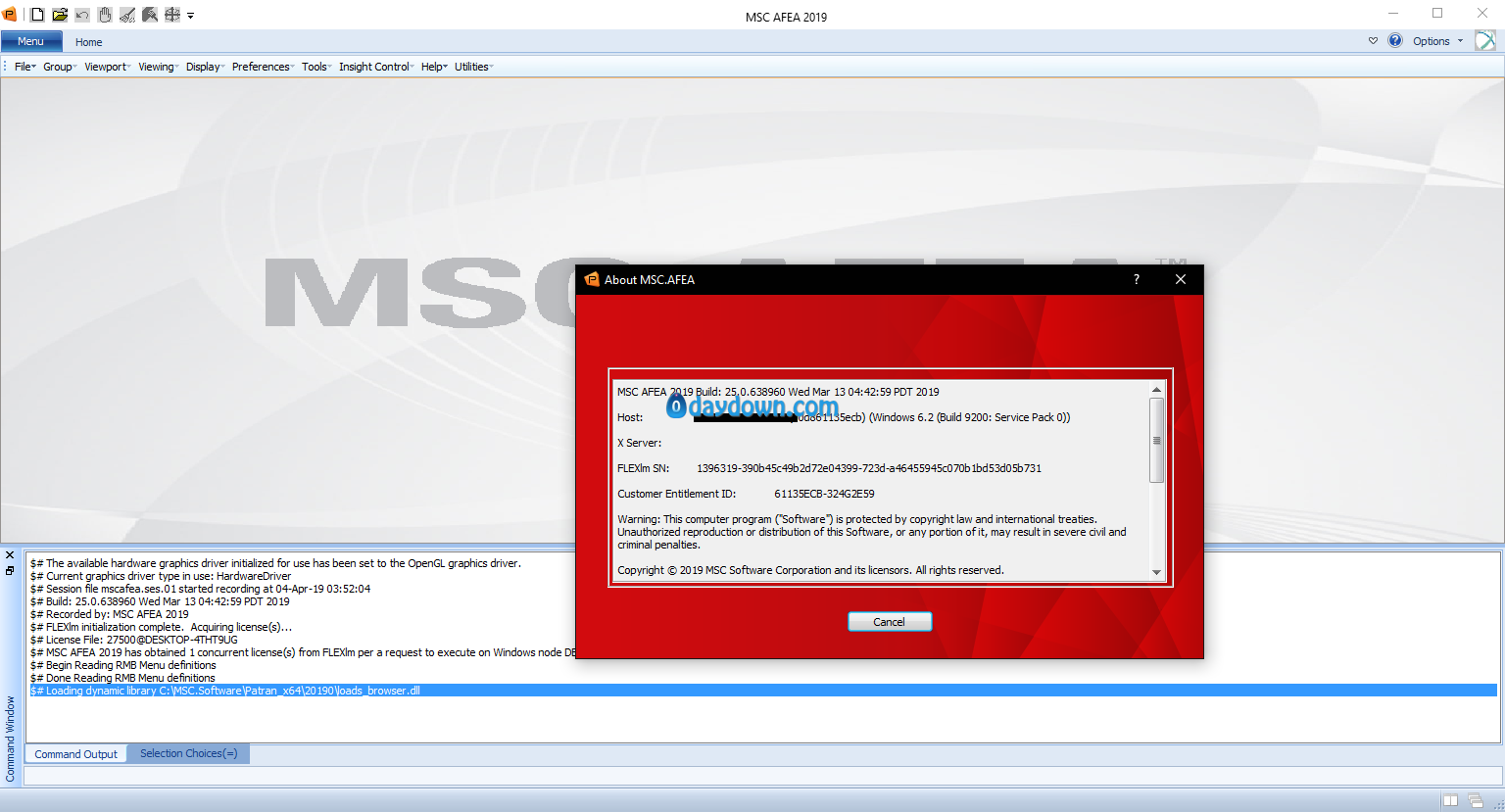Select the Selection Choices(=) tab
The height and width of the screenshot is (812, 1505).
(x=188, y=753)
